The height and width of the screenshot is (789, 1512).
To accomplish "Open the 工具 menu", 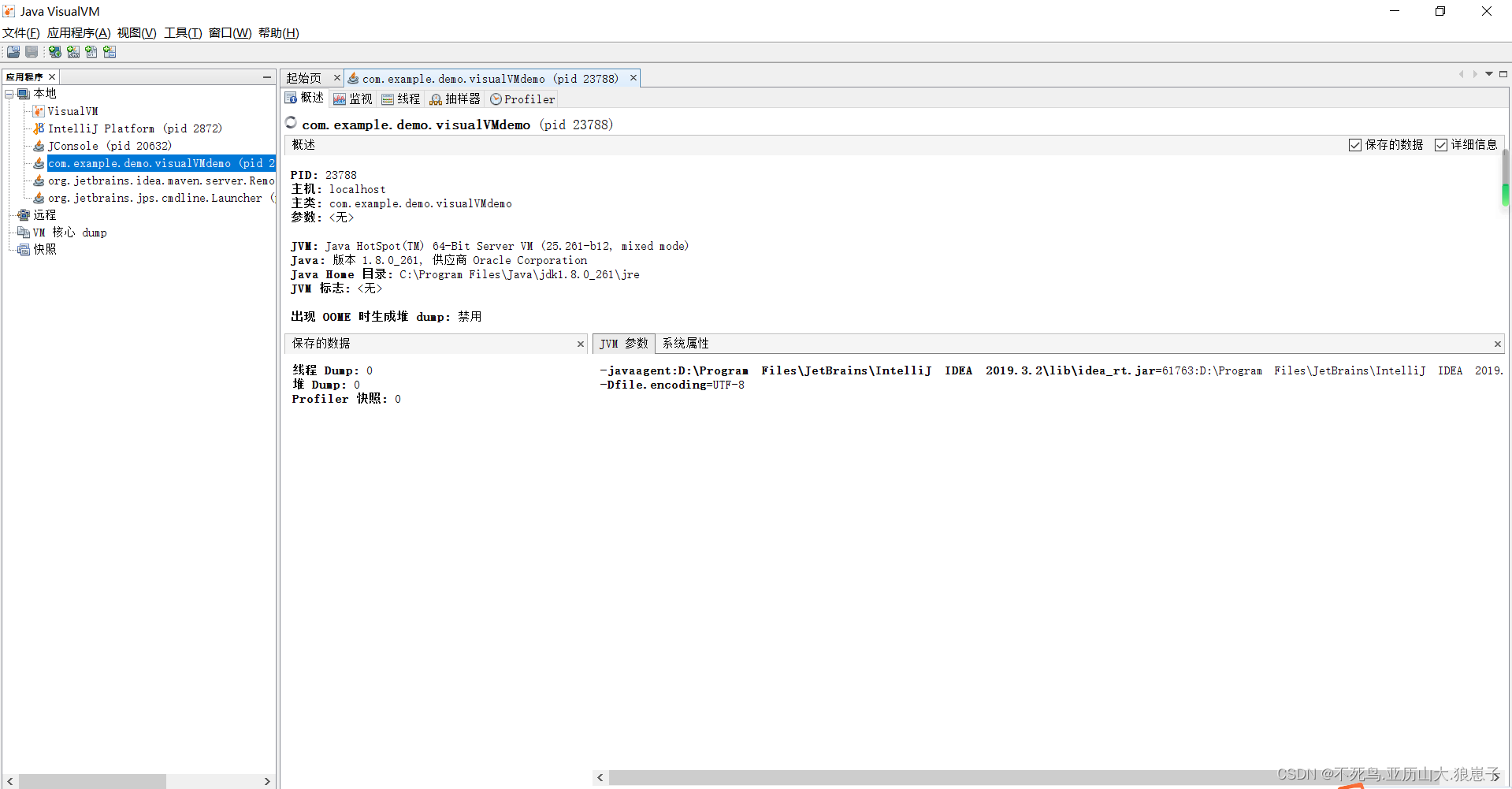I will tap(181, 33).
